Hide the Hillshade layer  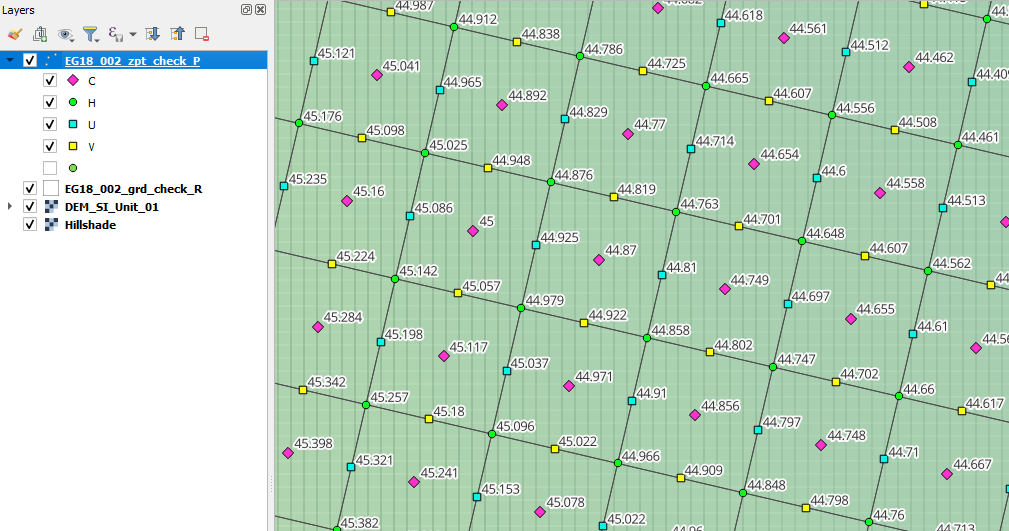30,225
